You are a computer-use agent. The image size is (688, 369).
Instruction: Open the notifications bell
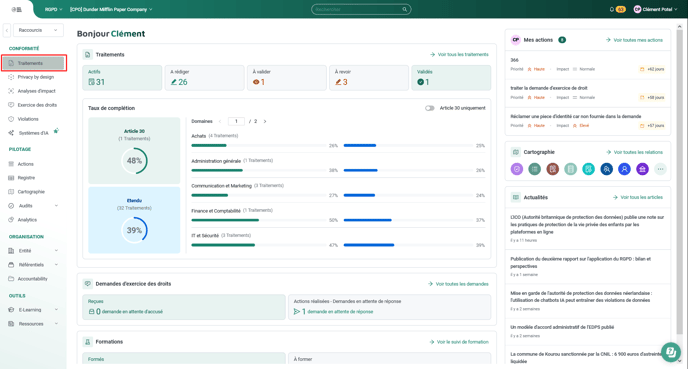point(612,9)
